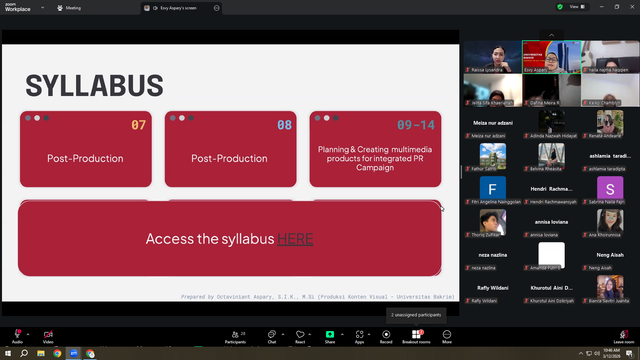Click the HERE syllabus link

[295, 239]
